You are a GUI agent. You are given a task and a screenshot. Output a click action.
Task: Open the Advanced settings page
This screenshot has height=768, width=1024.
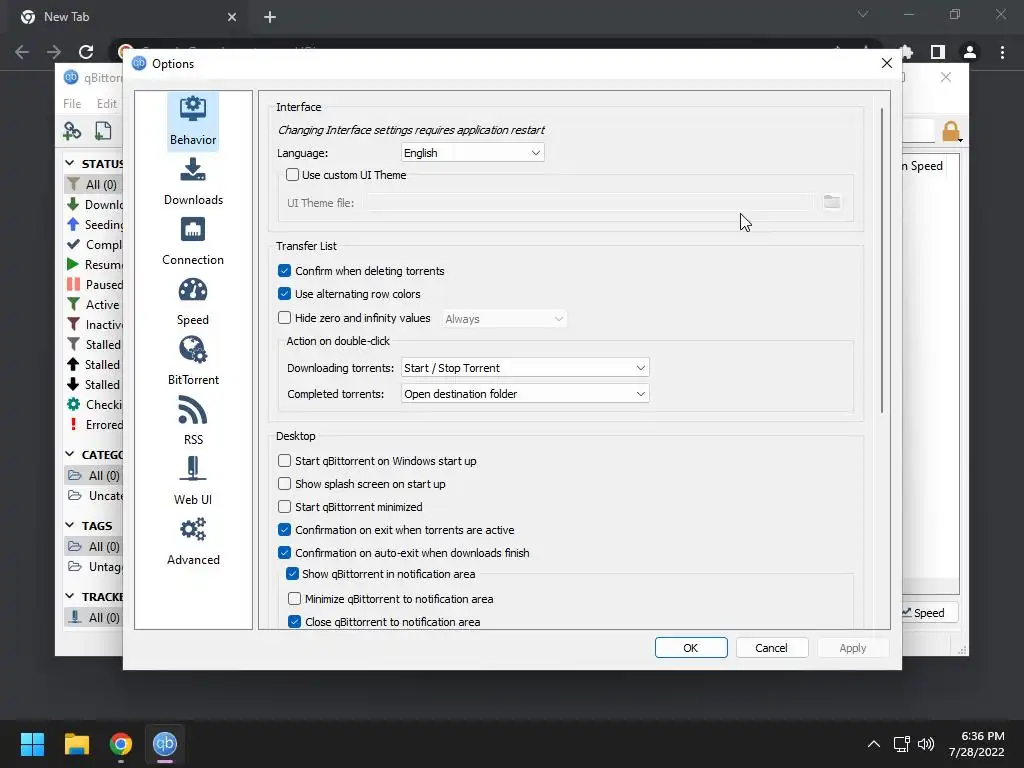[193, 542]
